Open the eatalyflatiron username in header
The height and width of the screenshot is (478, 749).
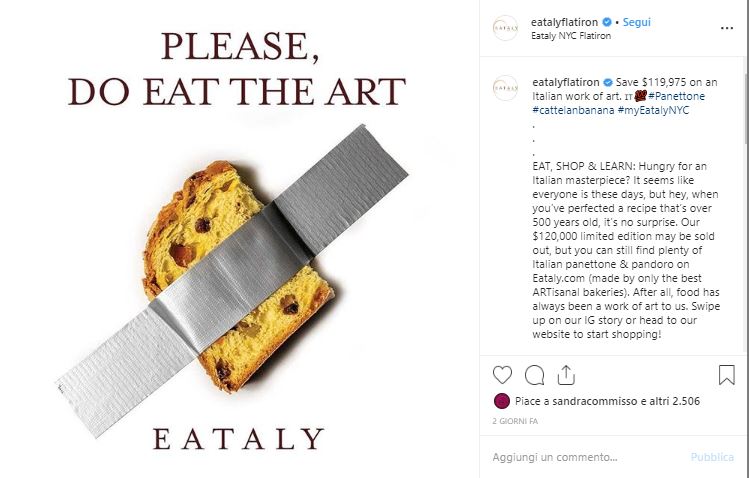pos(564,22)
